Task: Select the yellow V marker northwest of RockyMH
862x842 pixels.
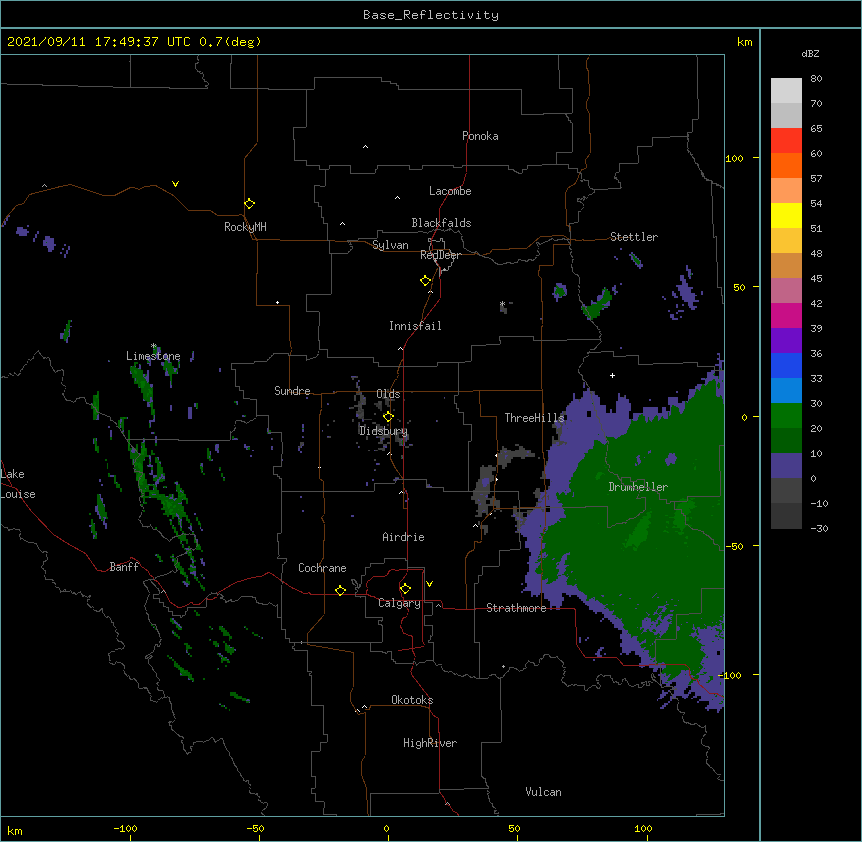Action: tap(175, 184)
